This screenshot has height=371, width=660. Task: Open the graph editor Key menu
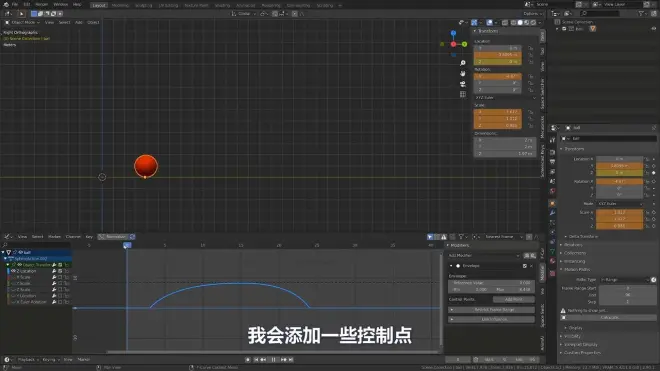(x=89, y=237)
